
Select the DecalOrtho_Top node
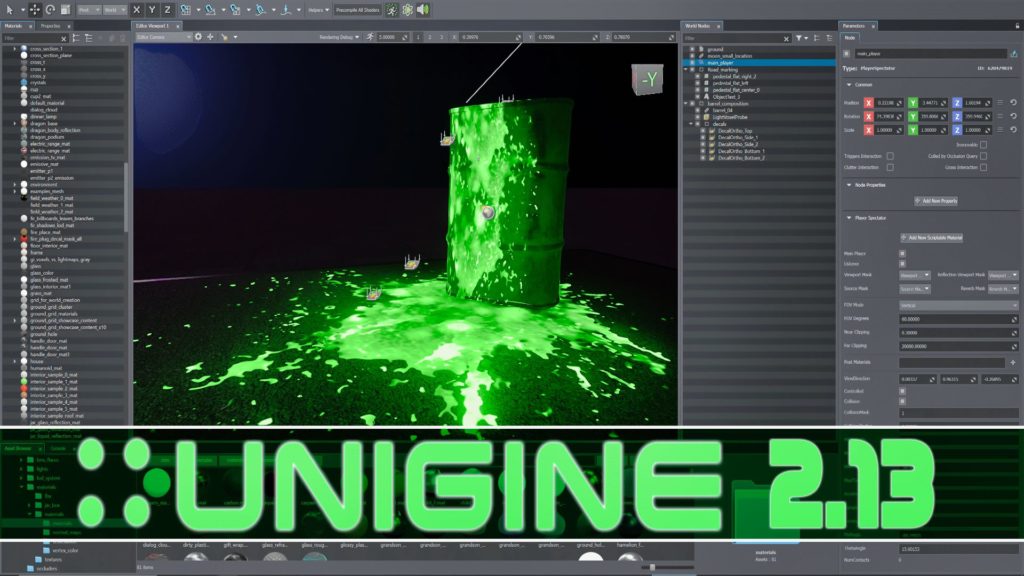pos(735,131)
